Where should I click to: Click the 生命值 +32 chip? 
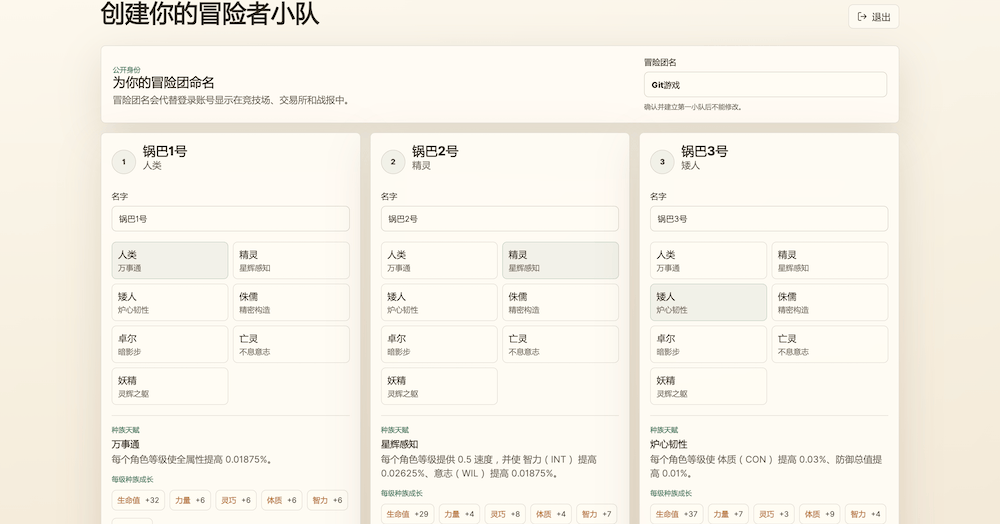pos(138,500)
